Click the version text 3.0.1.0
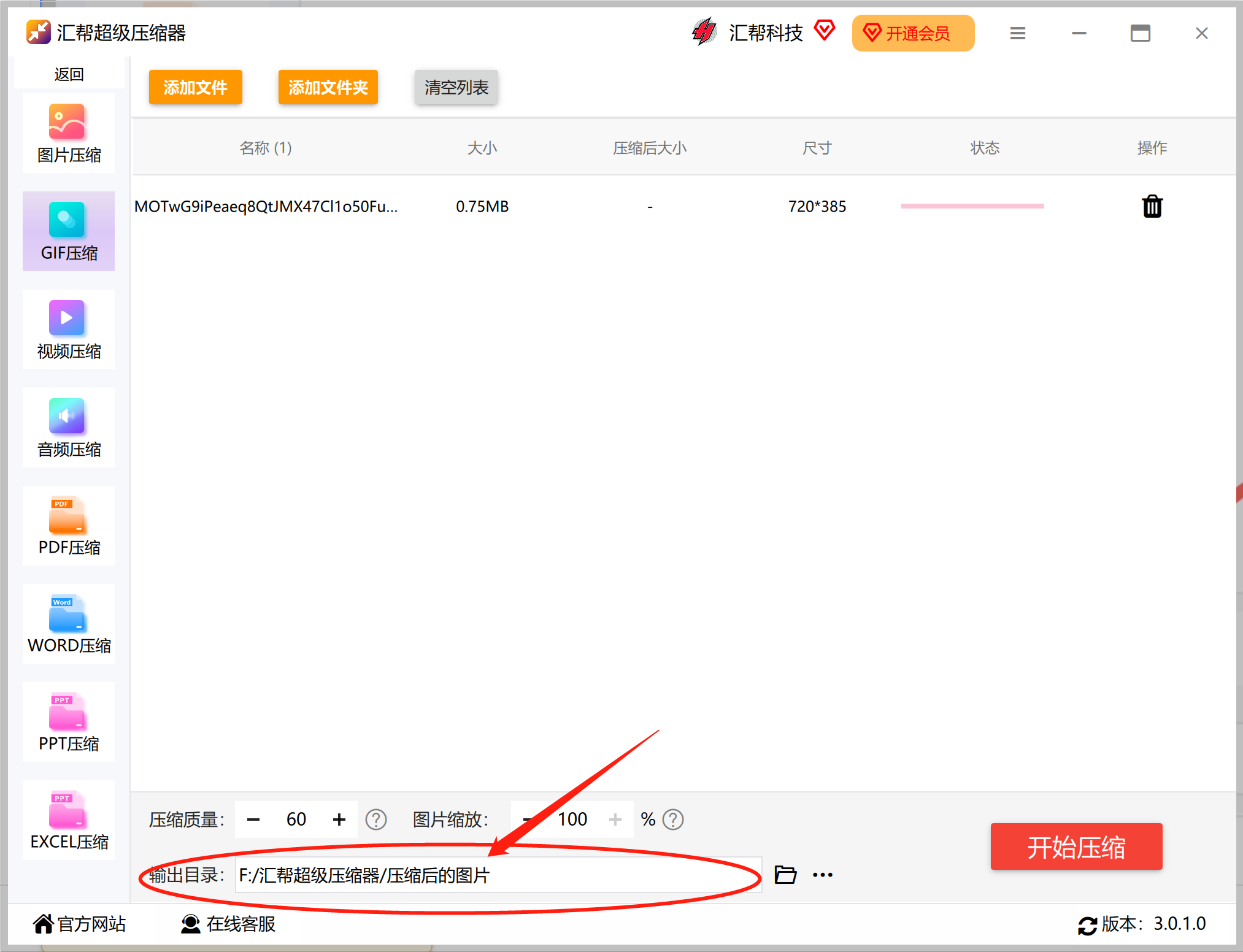1243x952 pixels. coord(1179,924)
